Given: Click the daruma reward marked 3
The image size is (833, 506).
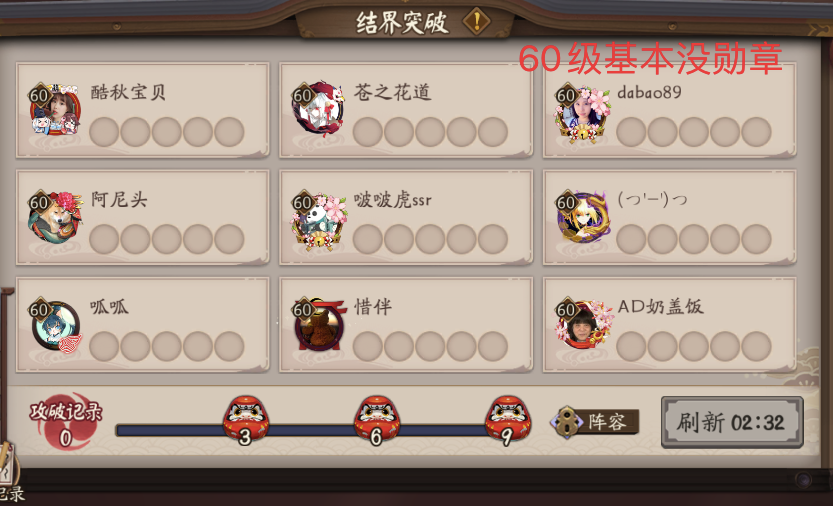Looking at the screenshot, I should (245, 419).
